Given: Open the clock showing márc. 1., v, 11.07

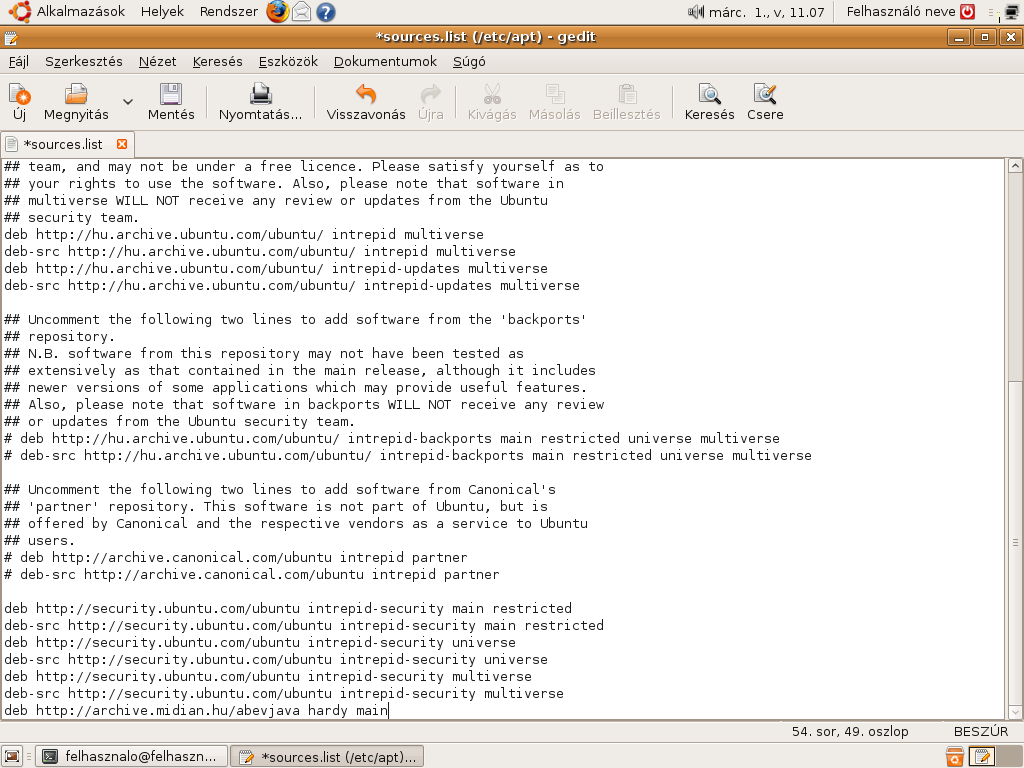Looking at the screenshot, I should pyautogui.click(x=767, y=12).
